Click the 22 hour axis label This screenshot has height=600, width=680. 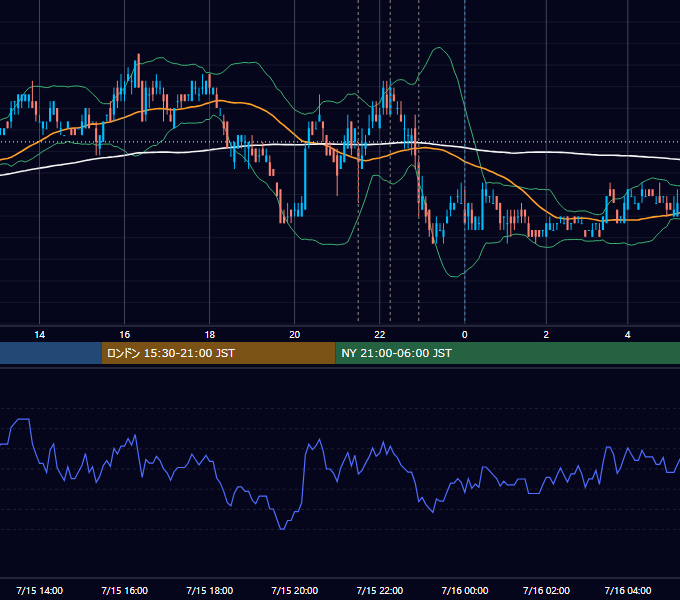pyautogui.click(x=379, y=335)
